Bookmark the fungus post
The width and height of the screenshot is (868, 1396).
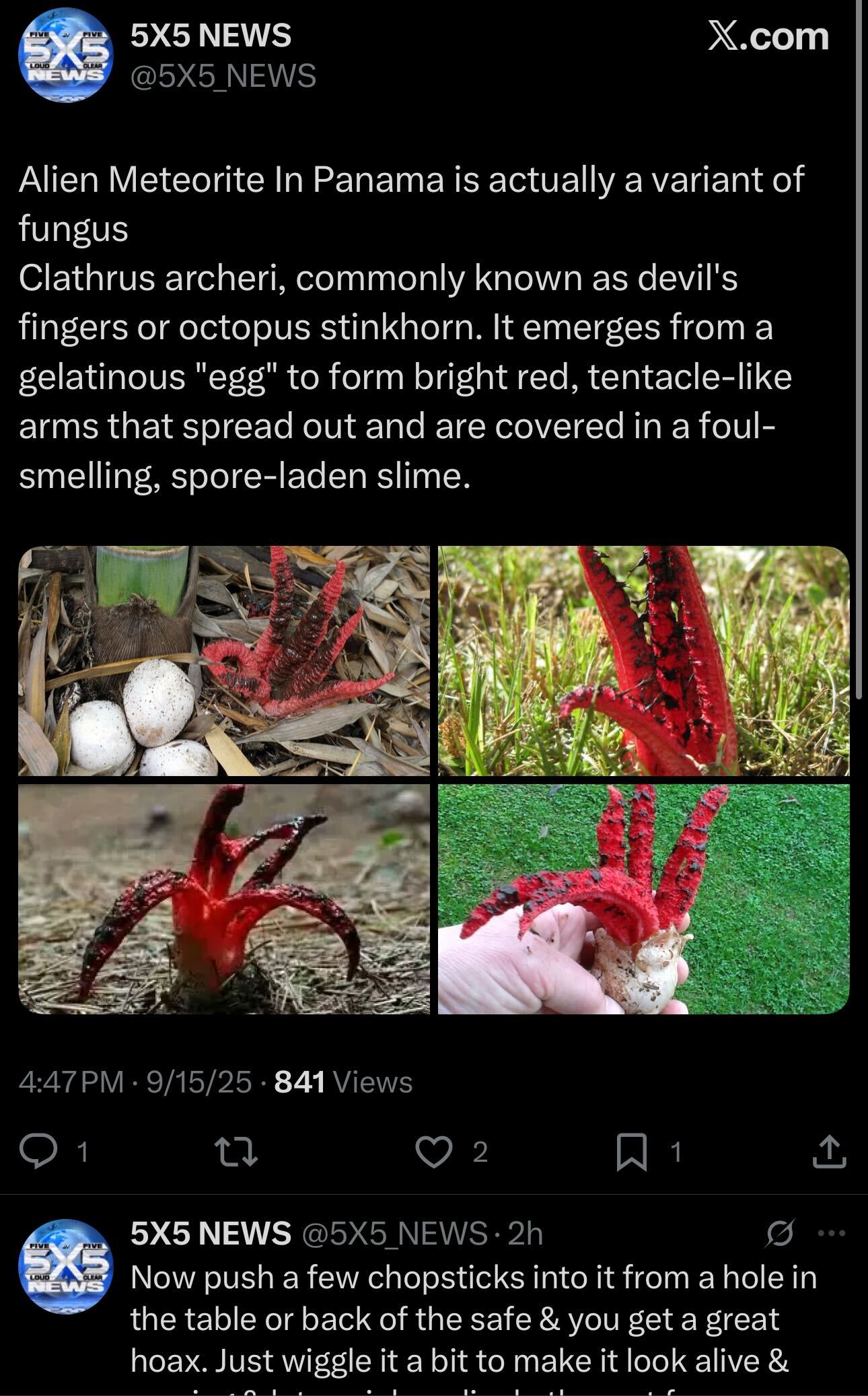click(632, 1152)
